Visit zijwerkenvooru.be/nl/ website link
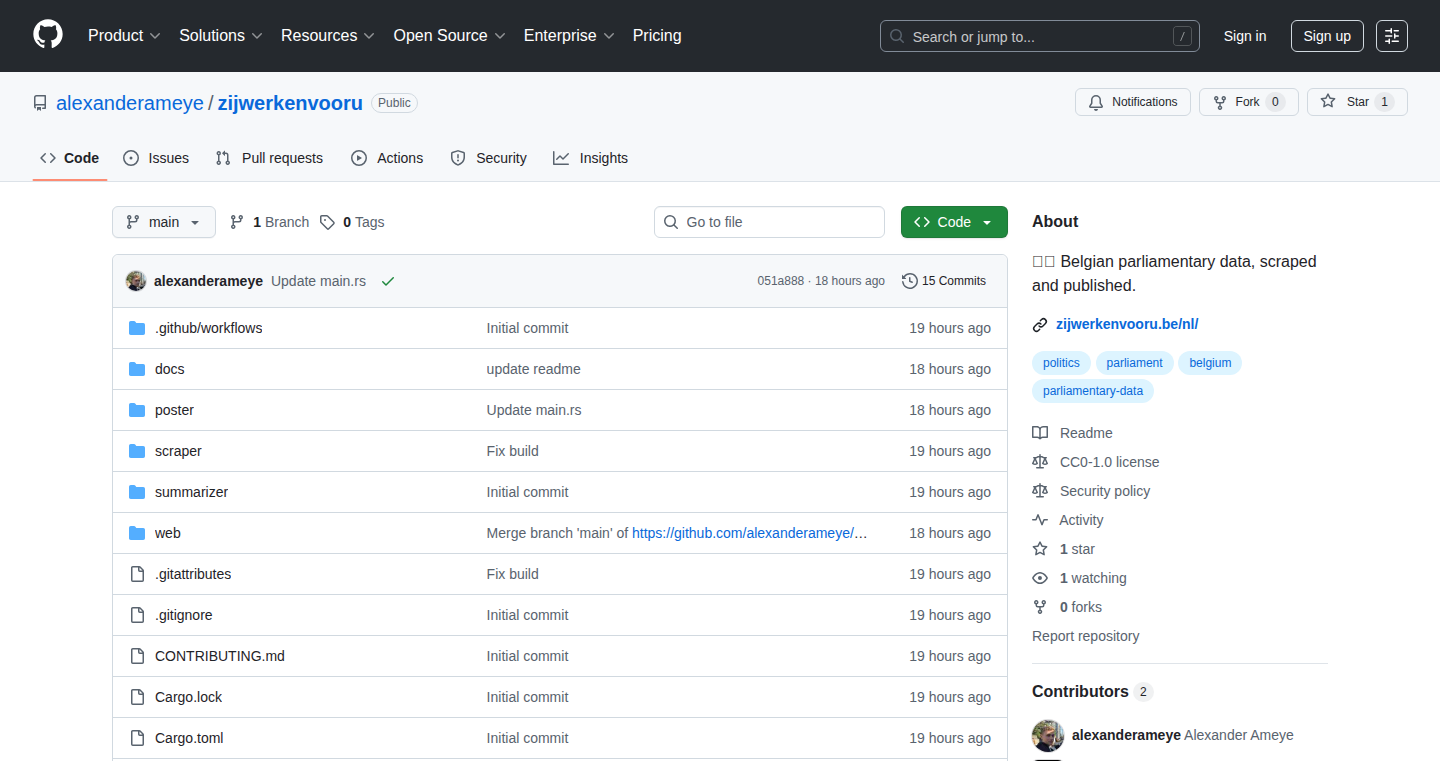 (x=1127, y=324)
